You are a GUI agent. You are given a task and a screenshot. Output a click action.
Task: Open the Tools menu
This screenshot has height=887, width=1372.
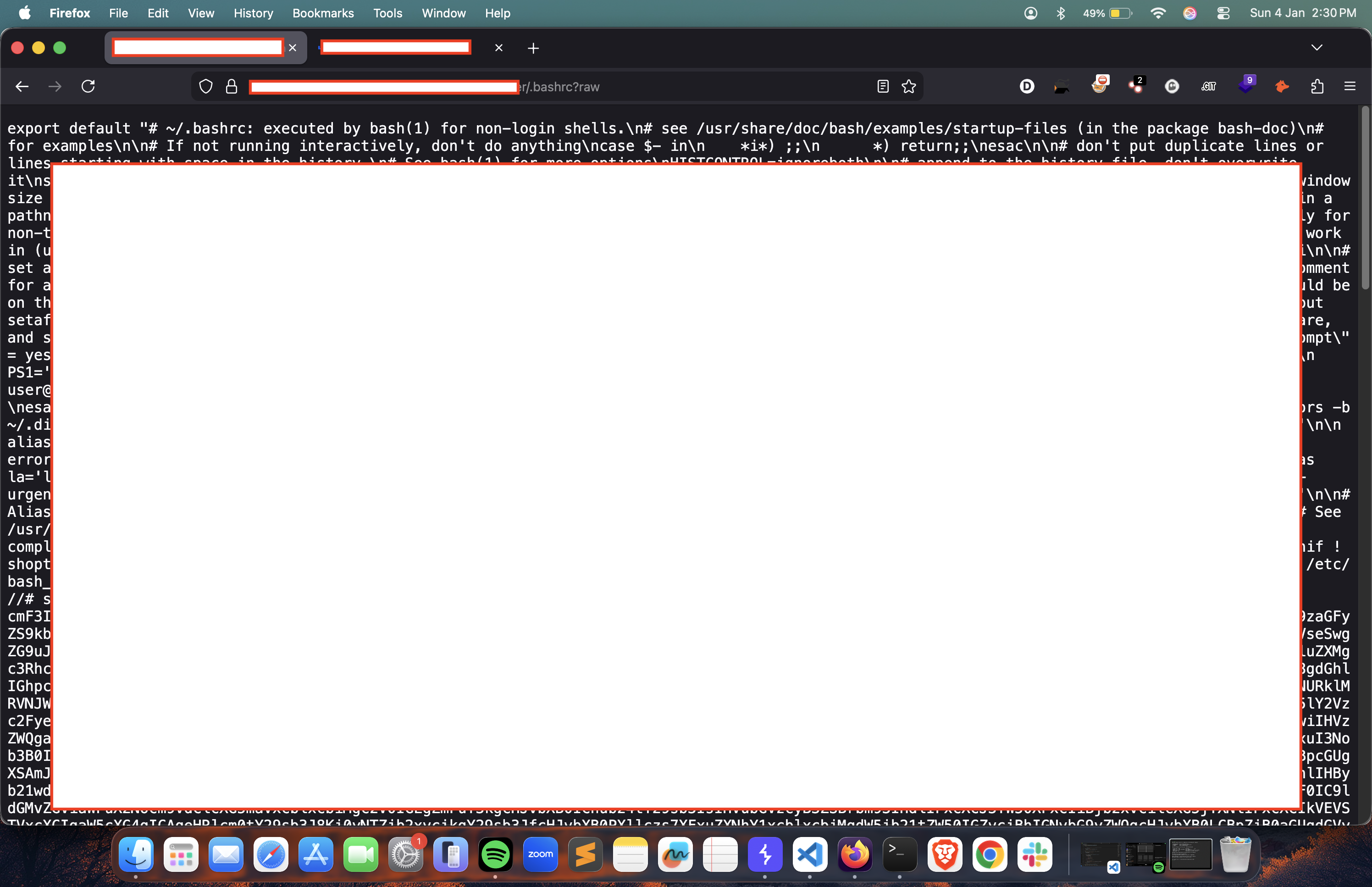(x=387, y=13)
